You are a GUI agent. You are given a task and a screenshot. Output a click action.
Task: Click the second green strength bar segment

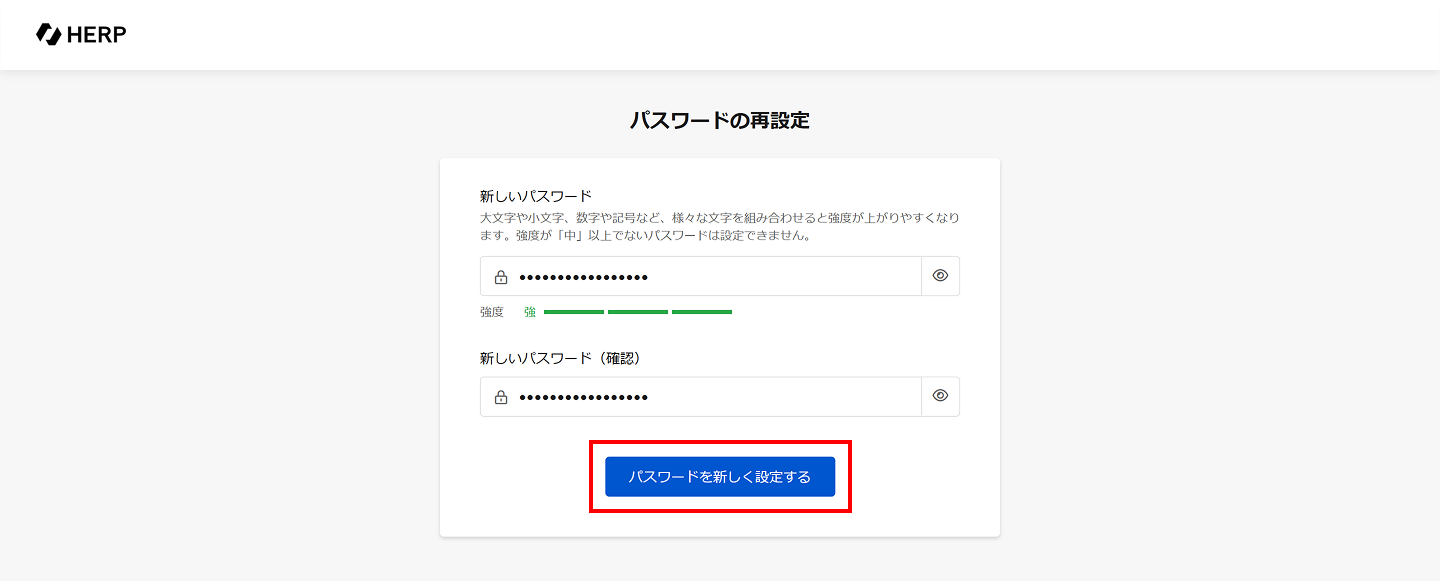tap(638, 312)
